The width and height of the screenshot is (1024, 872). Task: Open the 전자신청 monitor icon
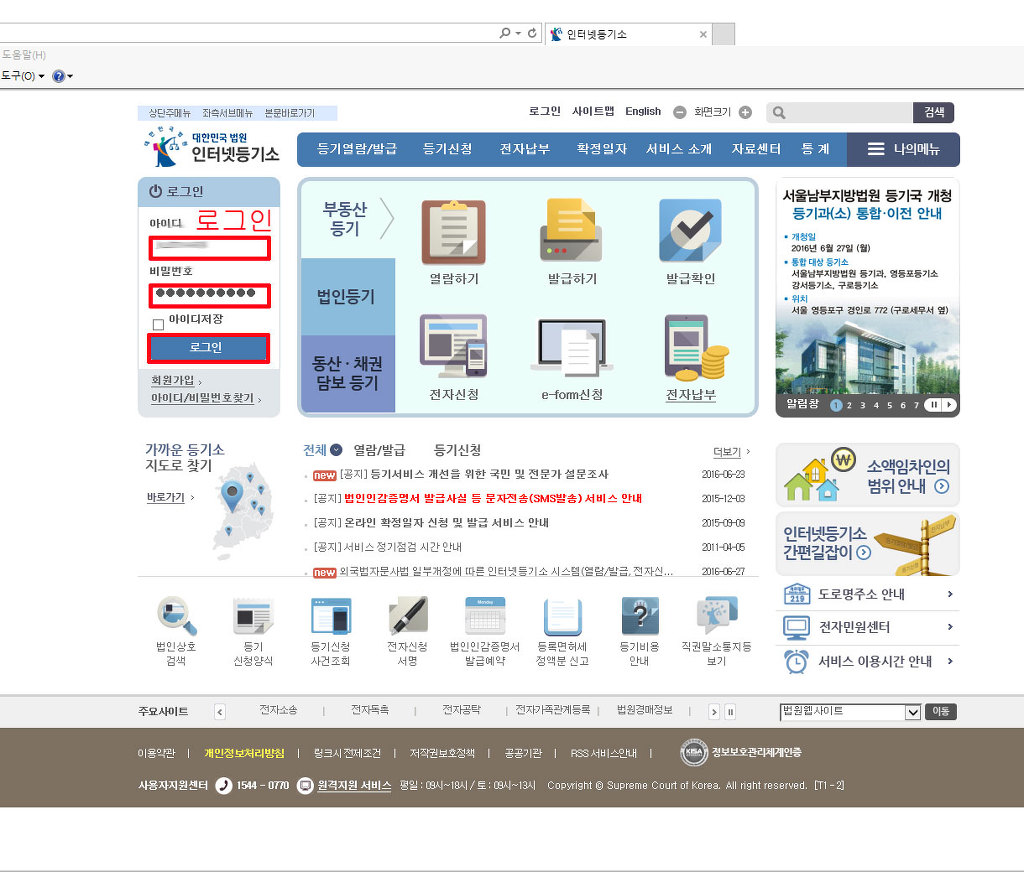[453, 346]
